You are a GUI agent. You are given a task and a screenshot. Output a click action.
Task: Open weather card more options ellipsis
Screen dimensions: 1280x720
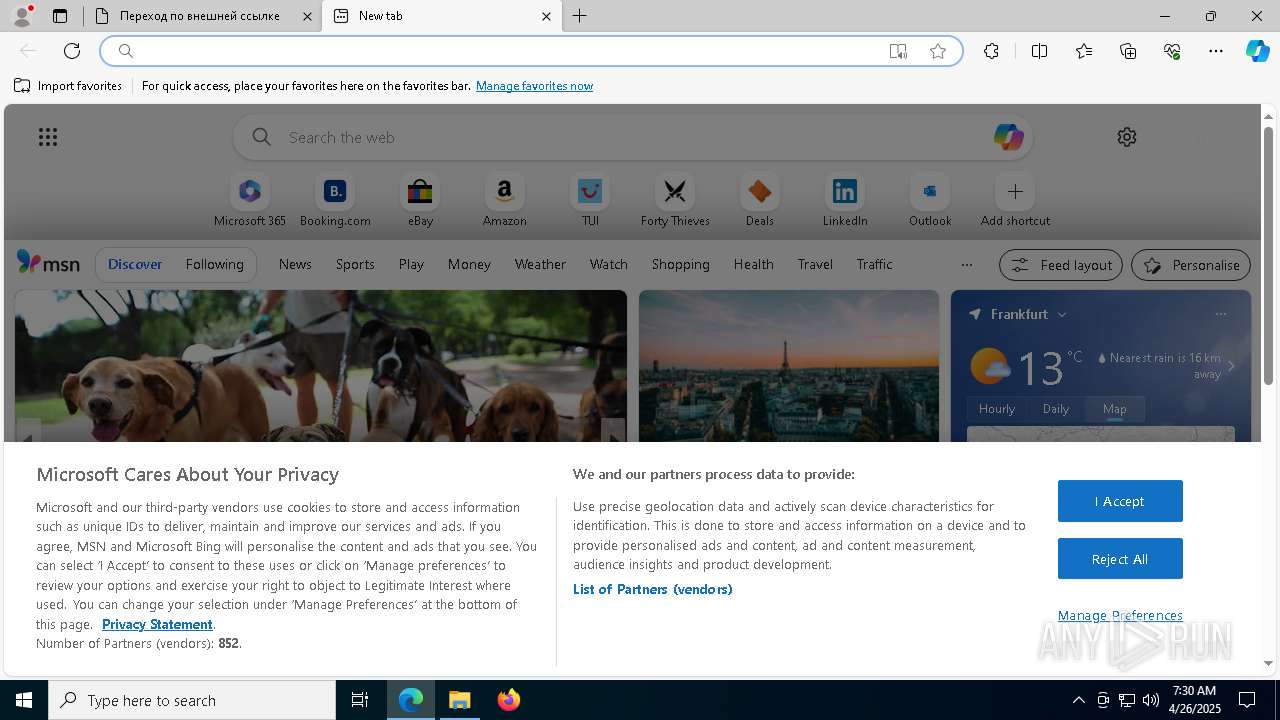[1220, 314]
